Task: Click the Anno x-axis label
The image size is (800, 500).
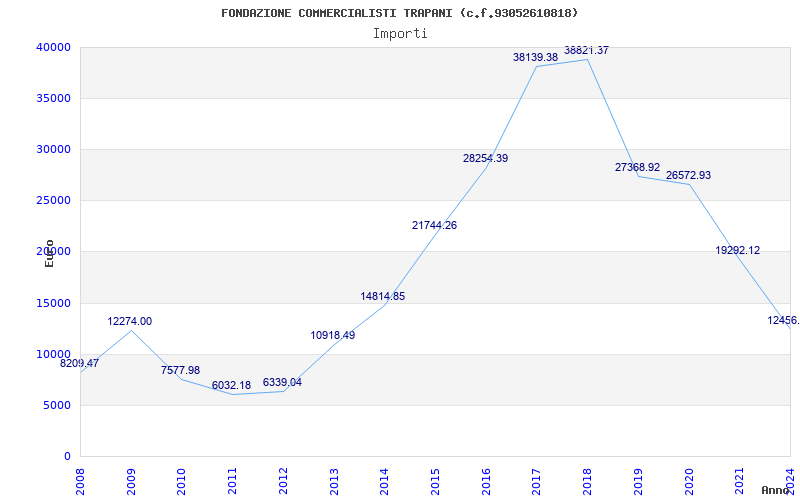Action: pos(776,490)
